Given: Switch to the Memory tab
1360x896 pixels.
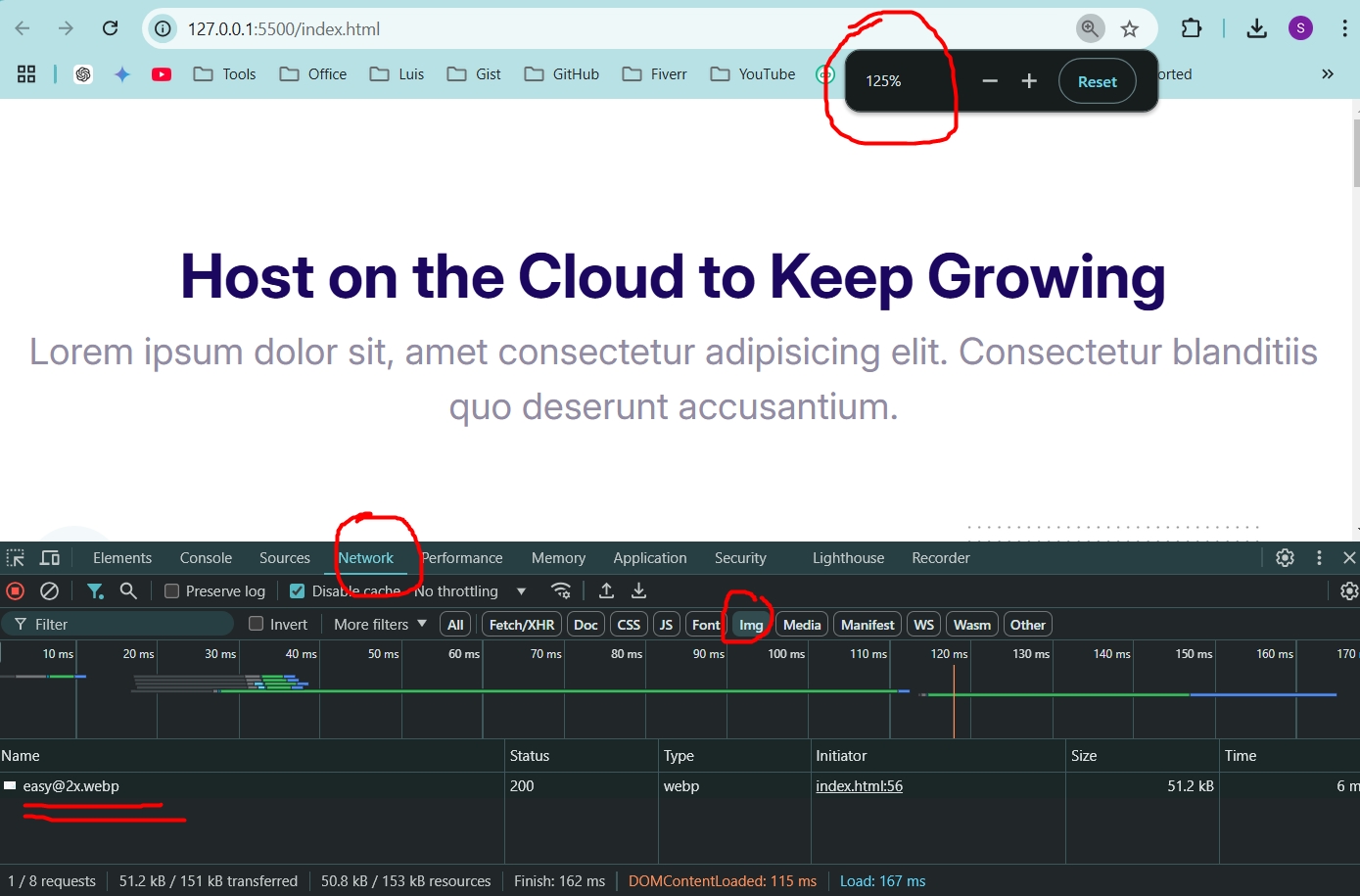Looking at the screenshot, I should pos(558,558).
